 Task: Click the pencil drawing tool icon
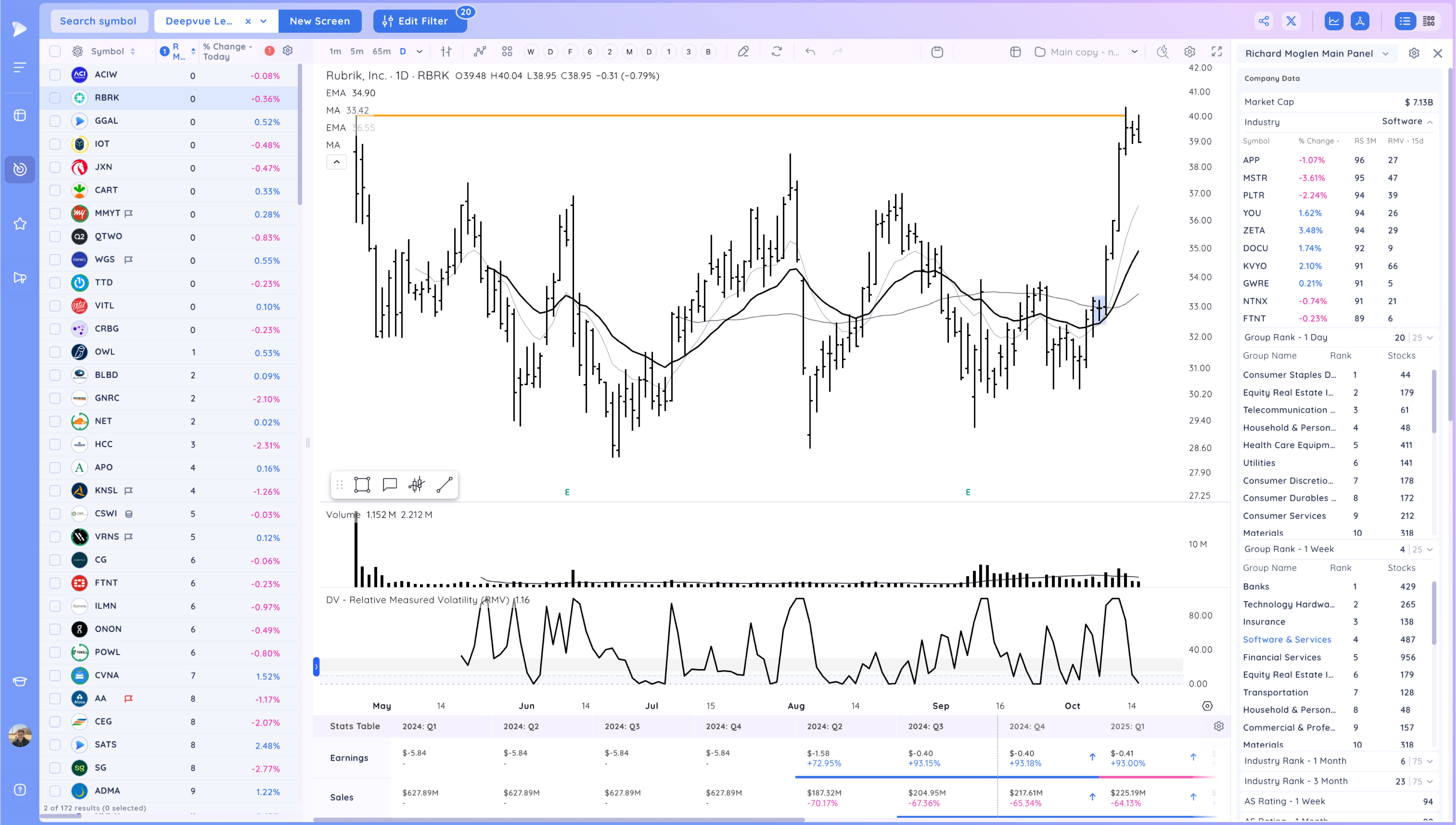(743, 52)
